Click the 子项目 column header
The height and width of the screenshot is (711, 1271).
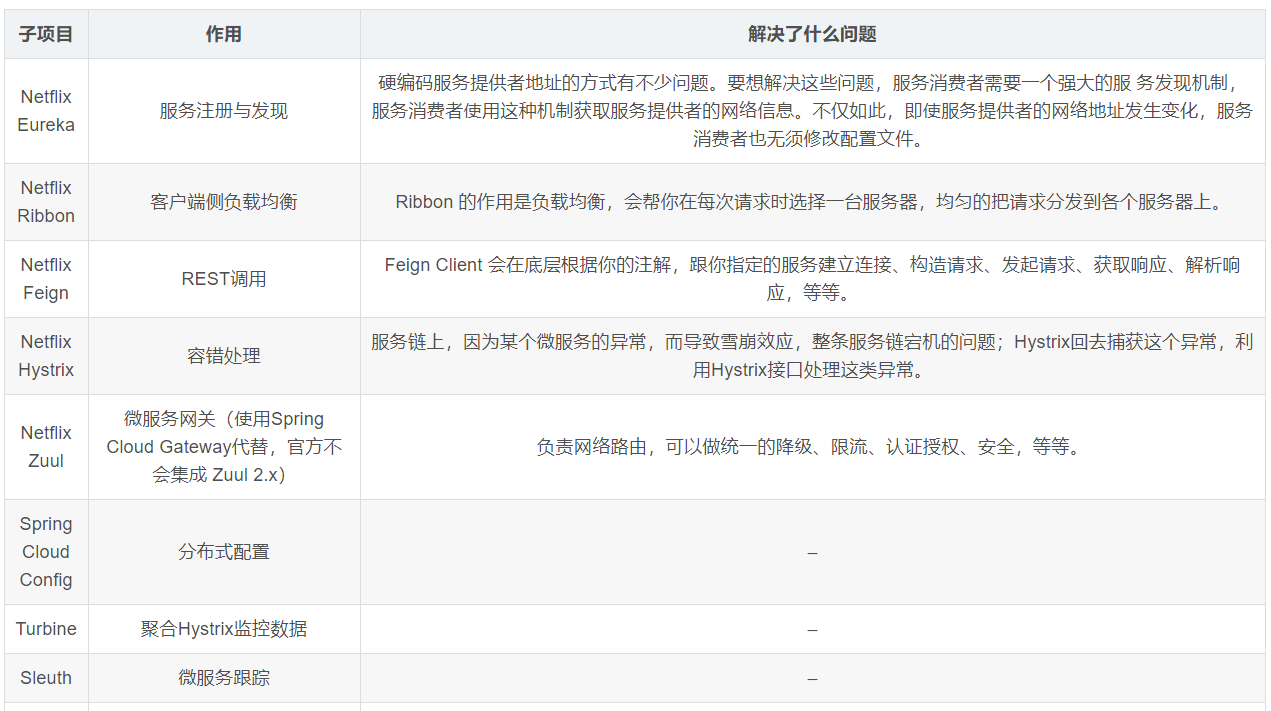(46, 34)
